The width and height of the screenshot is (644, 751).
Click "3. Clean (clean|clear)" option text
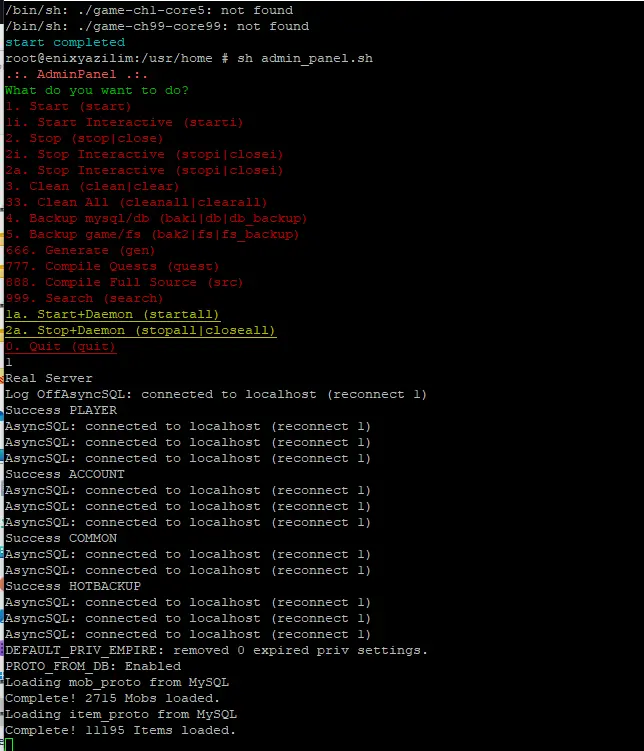click(92, 186)
